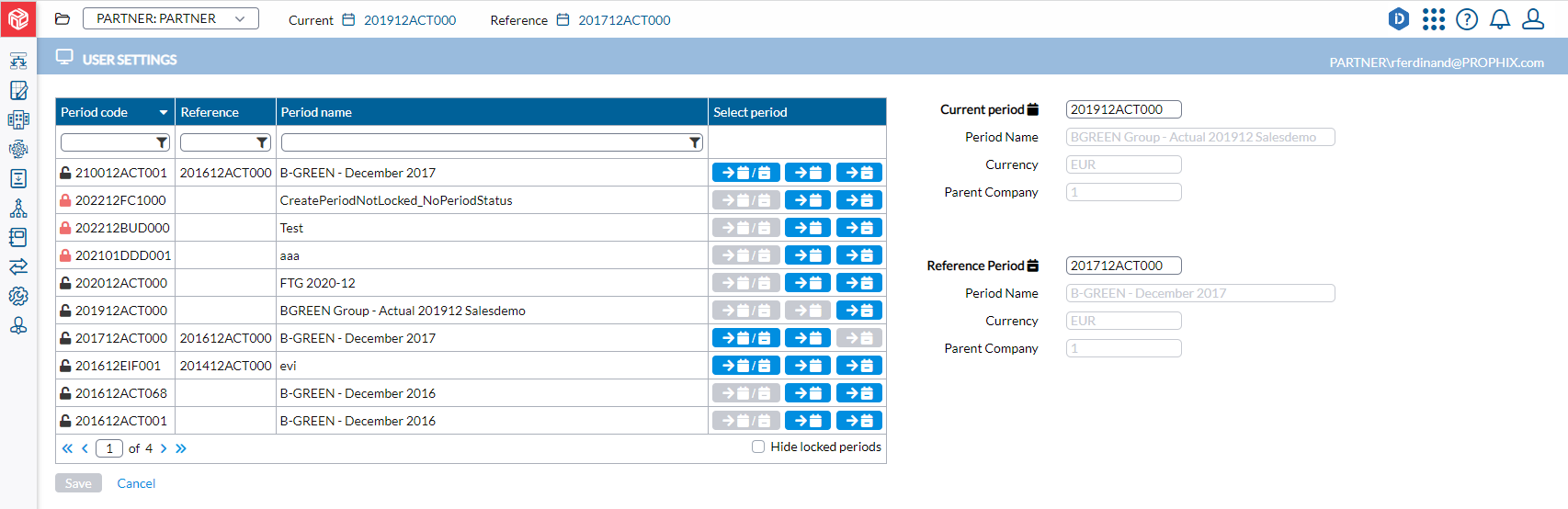Image resolution: width=1568 pixels, height=509 pixels.
Task: Open the Reference column filter funnel
Action: pos(262,142)
